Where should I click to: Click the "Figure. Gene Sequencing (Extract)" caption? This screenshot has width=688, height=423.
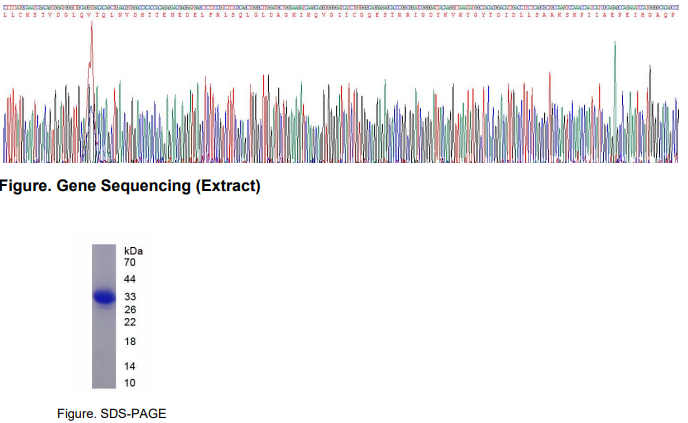coord(130,186)
